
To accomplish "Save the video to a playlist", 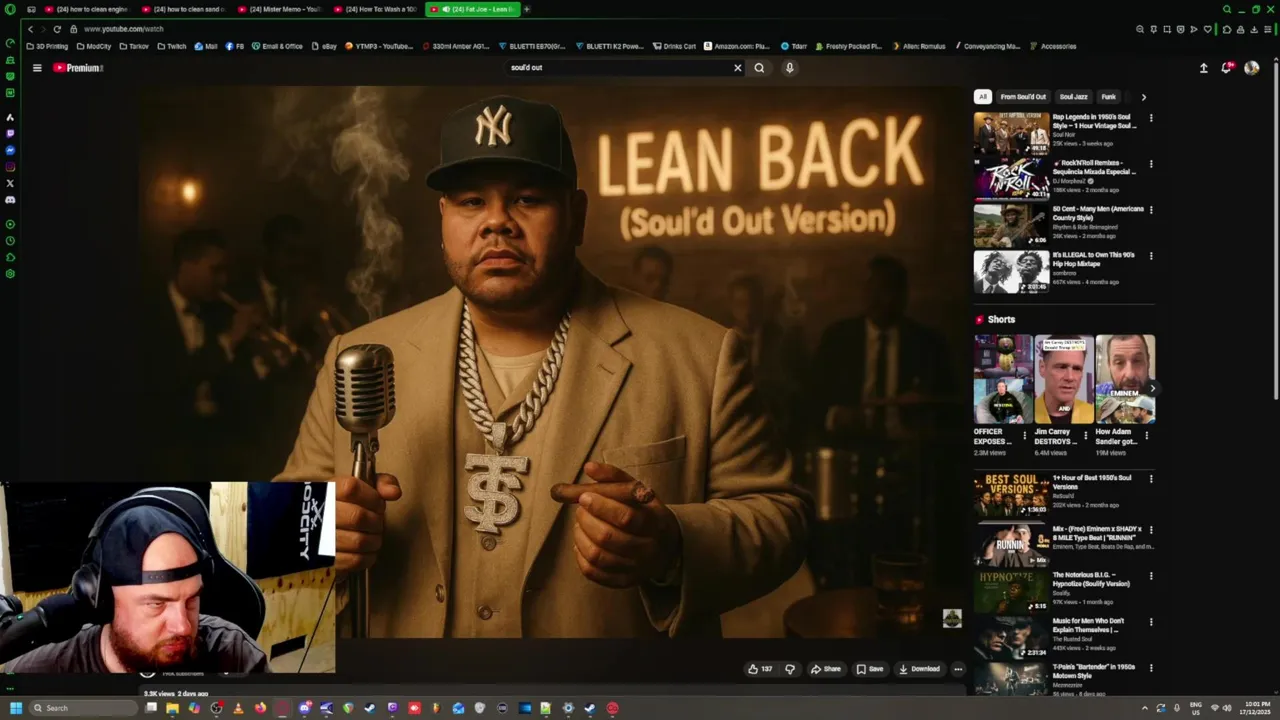I will tap(870, 669).
